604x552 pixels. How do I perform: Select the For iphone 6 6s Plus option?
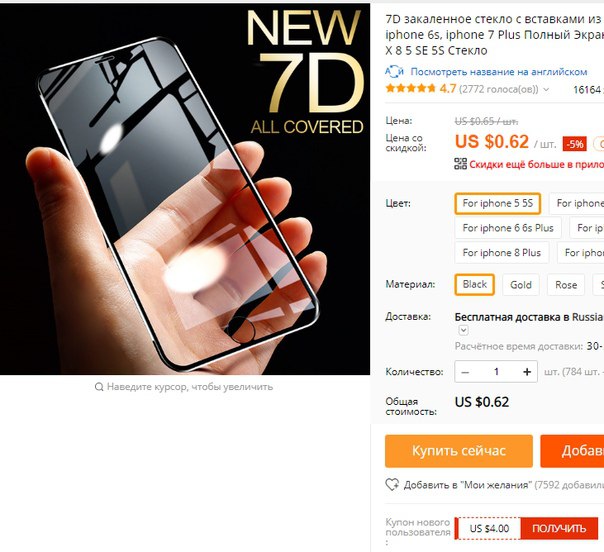click(x=508, y=228)
